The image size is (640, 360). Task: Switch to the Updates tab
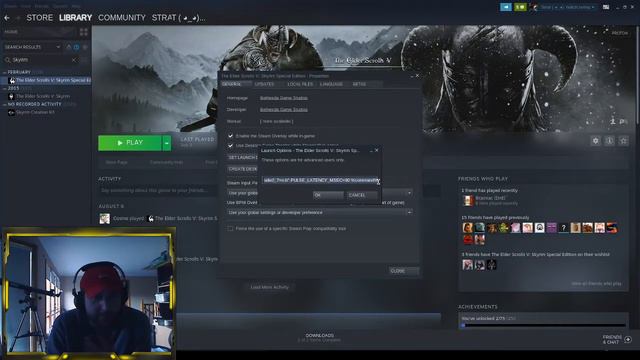(x=264, y=84)
